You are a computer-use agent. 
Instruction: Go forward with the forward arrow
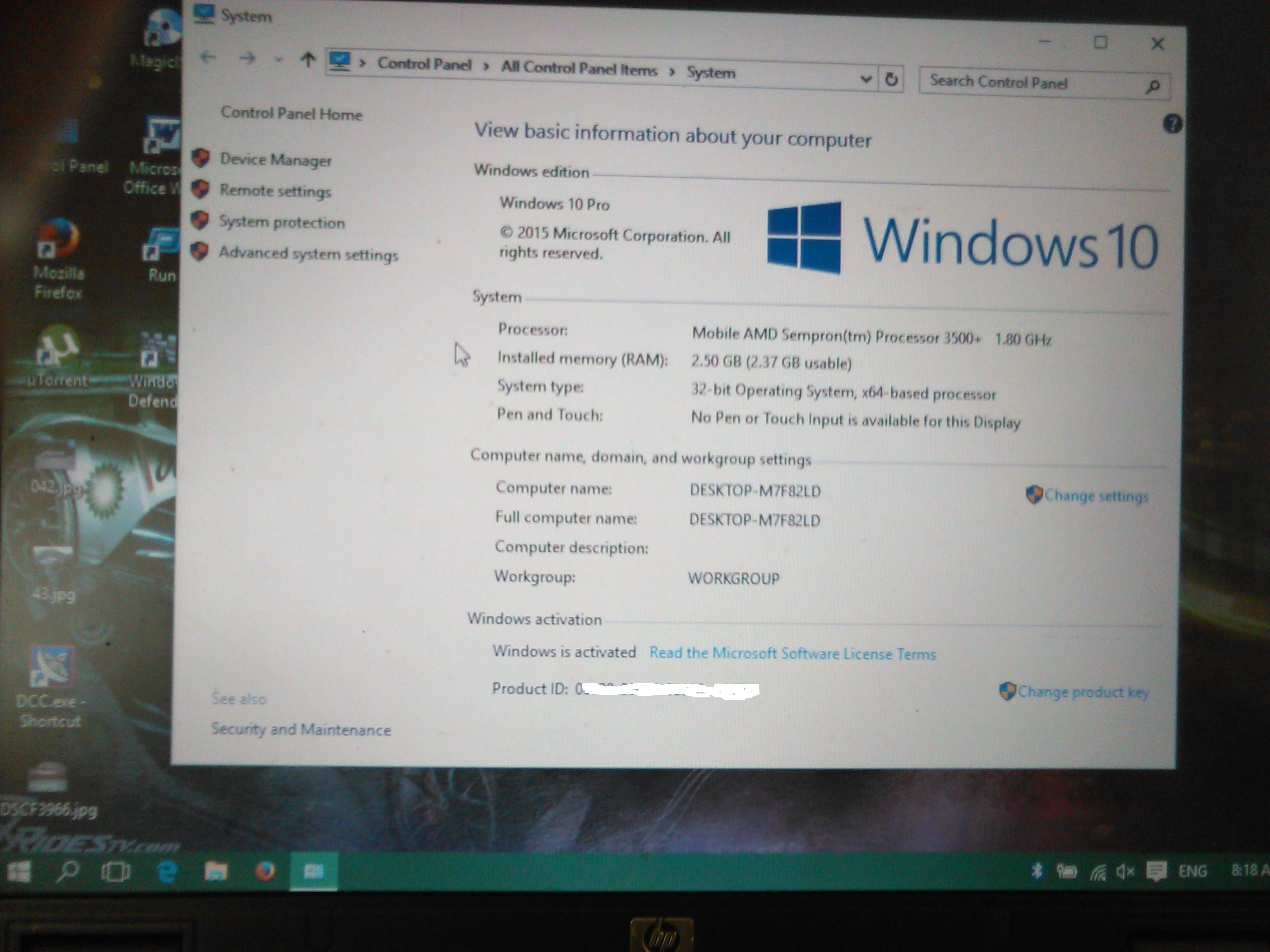(x=247, y=58)
